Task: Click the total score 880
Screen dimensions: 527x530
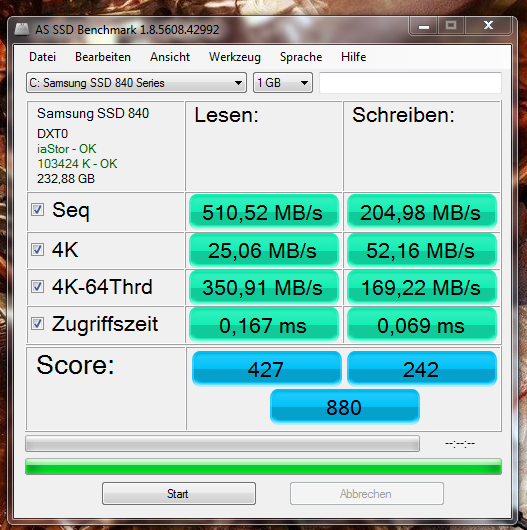Action: (x=344, y=407)
